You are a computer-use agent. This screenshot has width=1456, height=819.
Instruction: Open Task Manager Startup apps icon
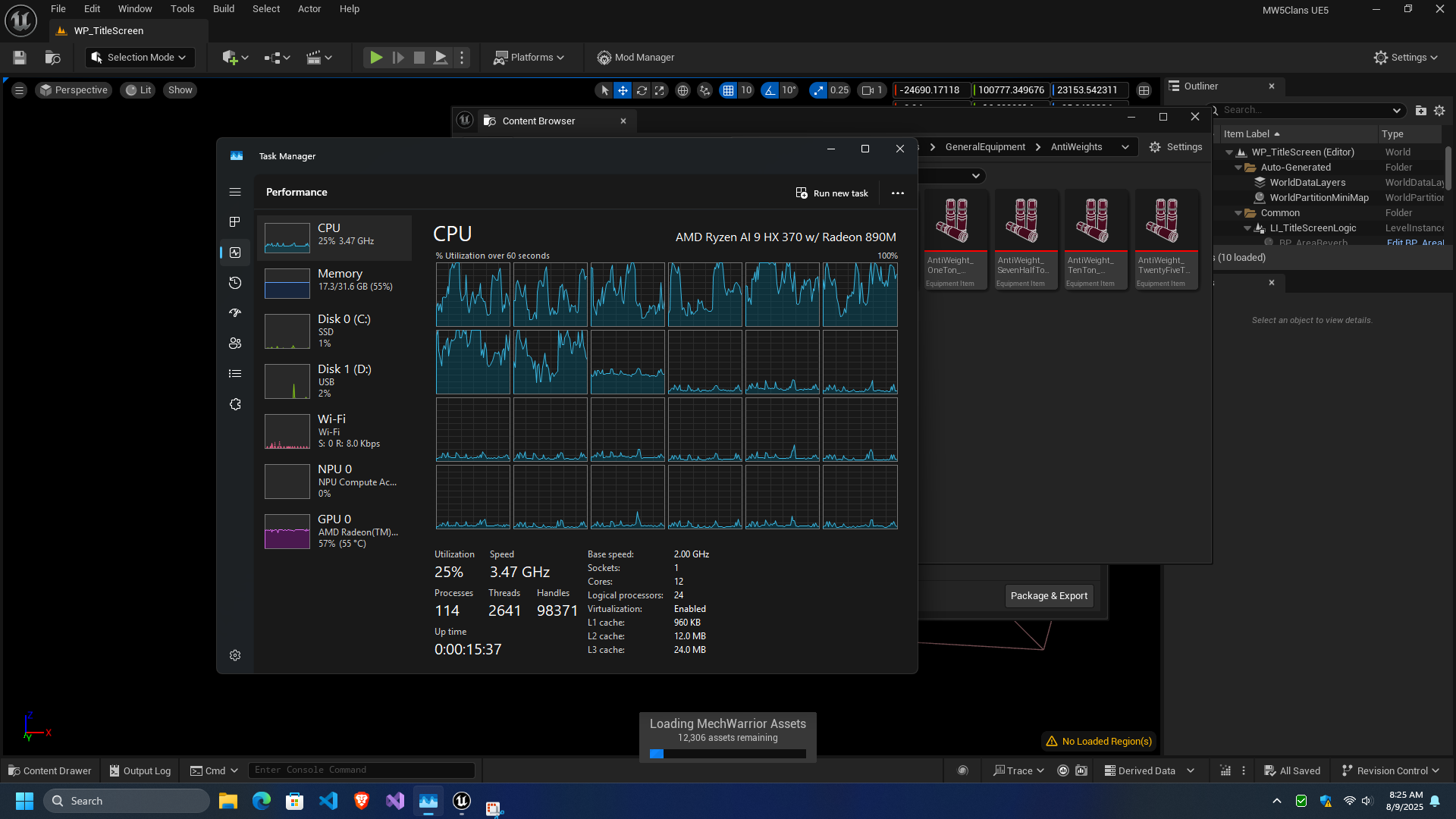[x=235, y=313]
